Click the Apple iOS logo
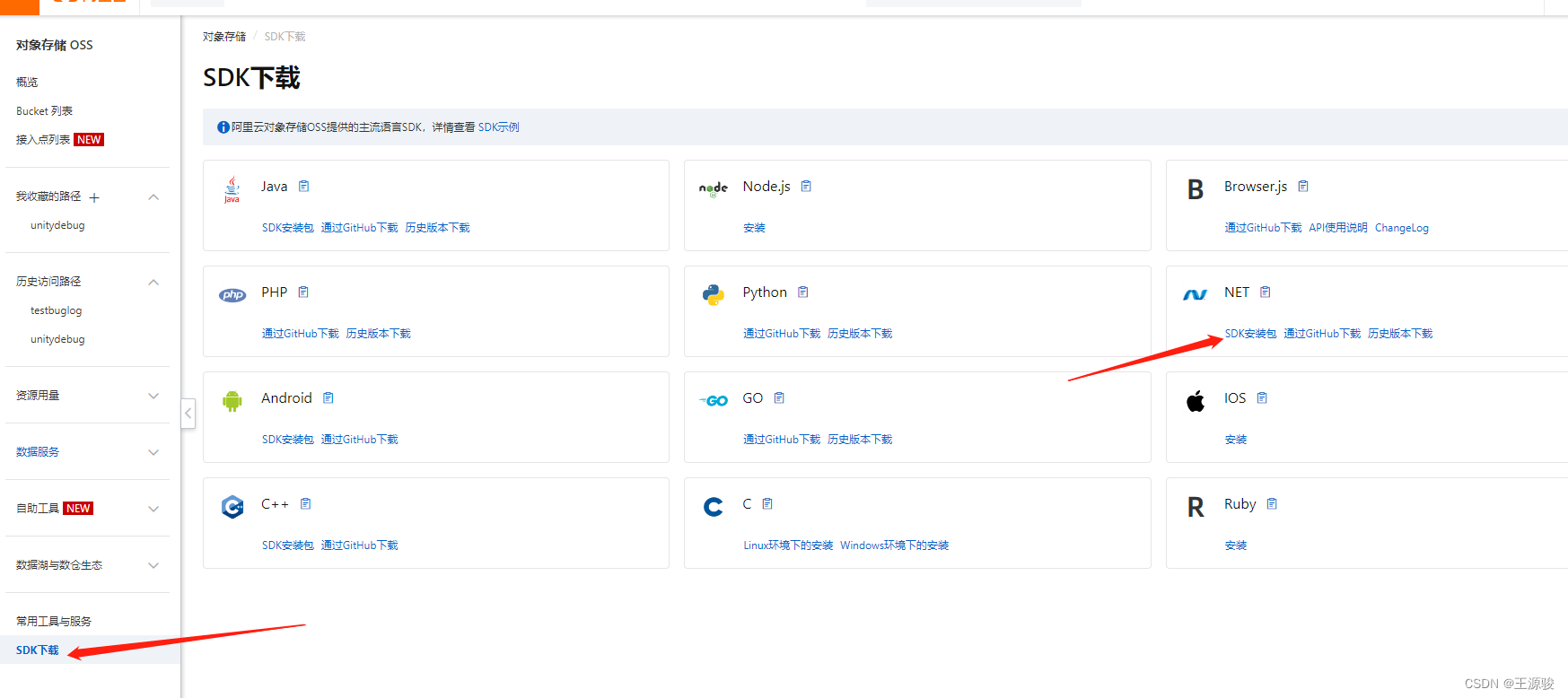The width and height of the screenshot is (1568, 698). point(1196,401)
